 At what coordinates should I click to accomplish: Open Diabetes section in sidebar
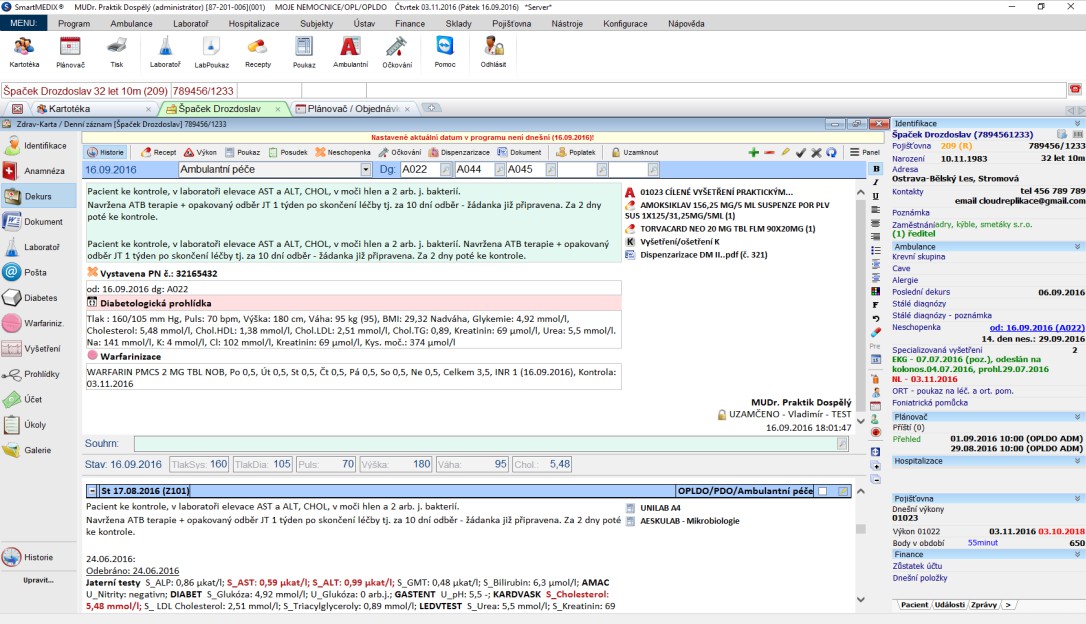tap(39, 298)
